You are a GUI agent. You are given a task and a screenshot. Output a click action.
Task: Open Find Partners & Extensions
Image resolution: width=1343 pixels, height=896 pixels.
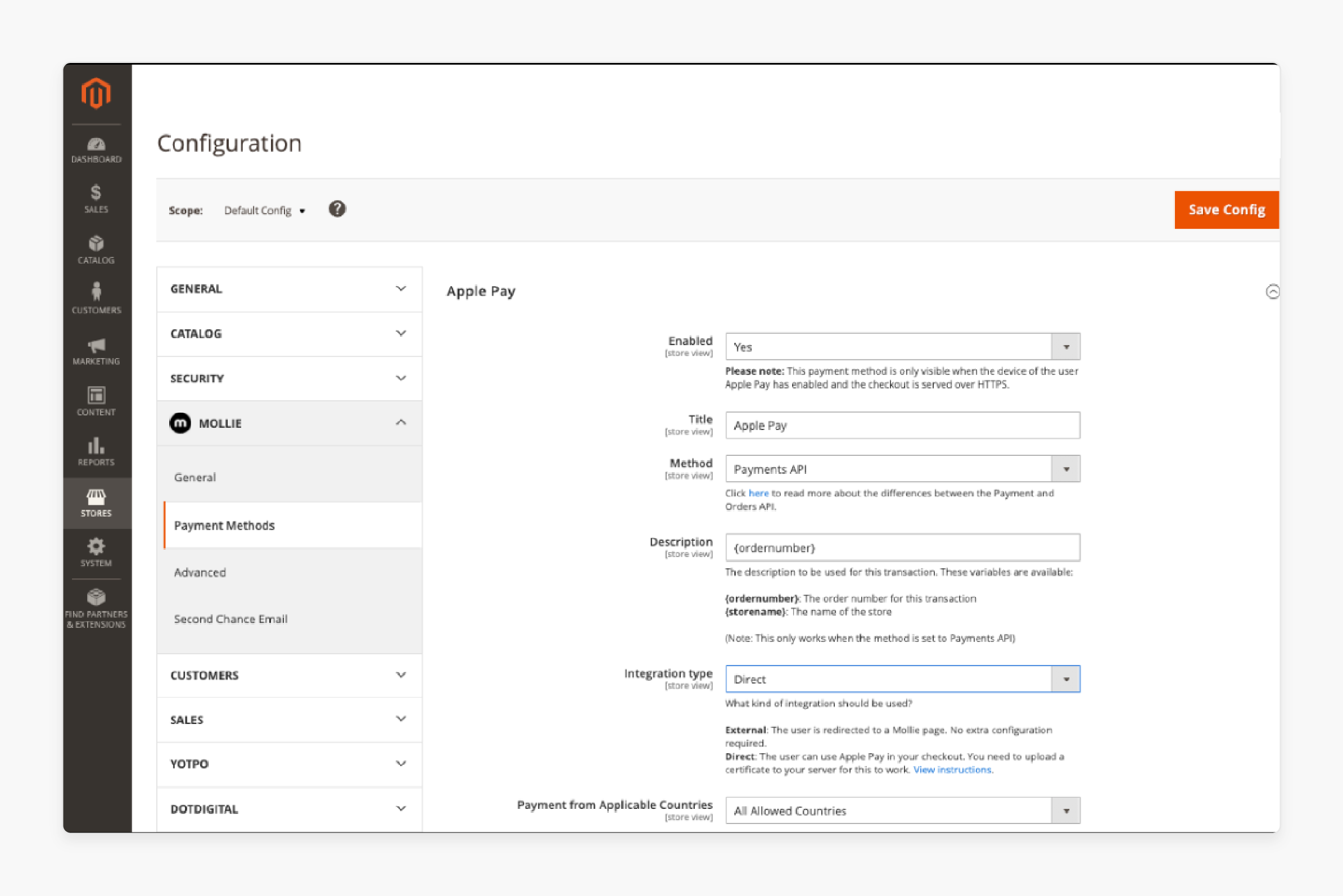pyautogui.click(x=96, y=609)
